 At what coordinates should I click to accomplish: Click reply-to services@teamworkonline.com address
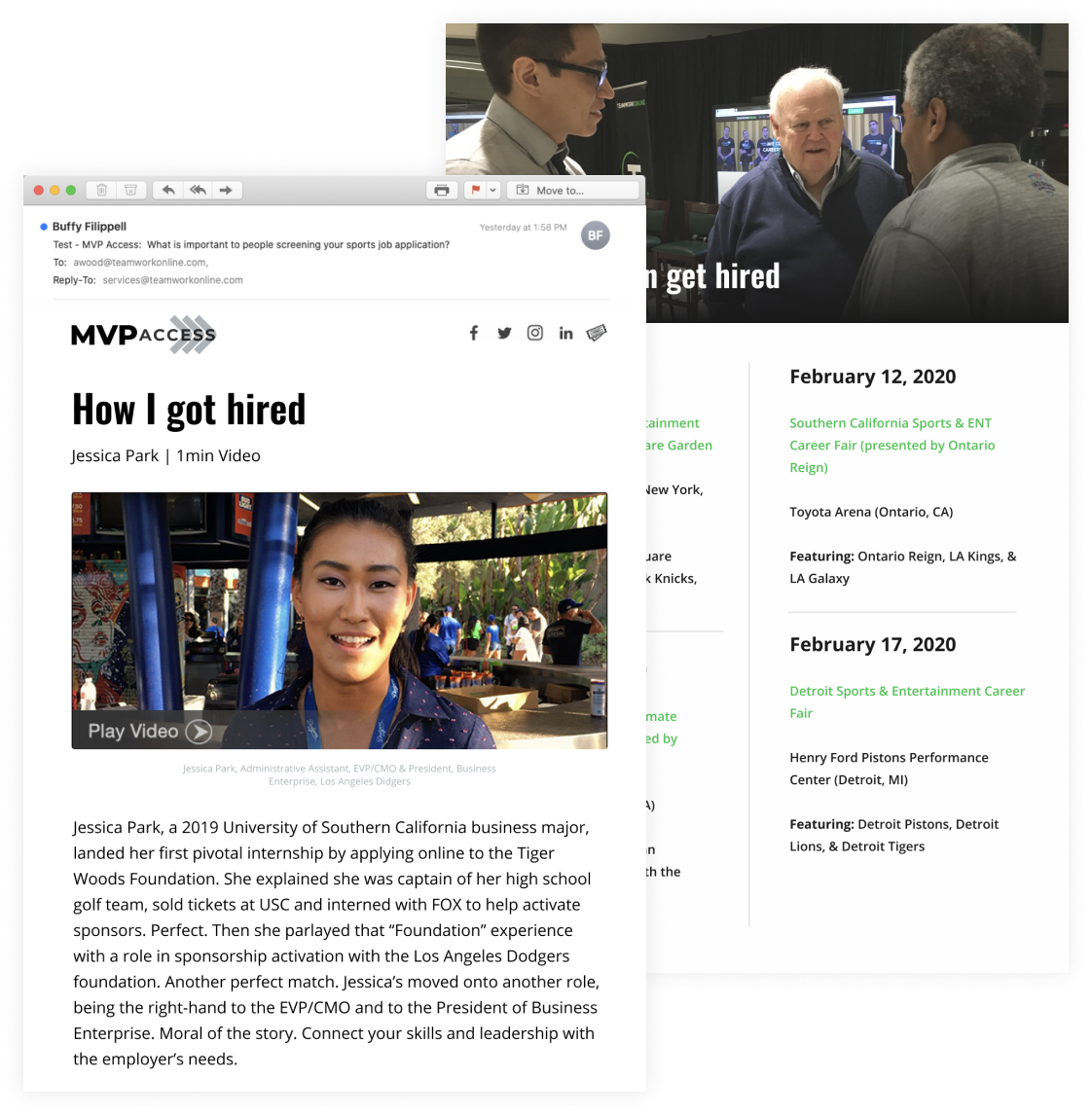(x=173, y=280)
